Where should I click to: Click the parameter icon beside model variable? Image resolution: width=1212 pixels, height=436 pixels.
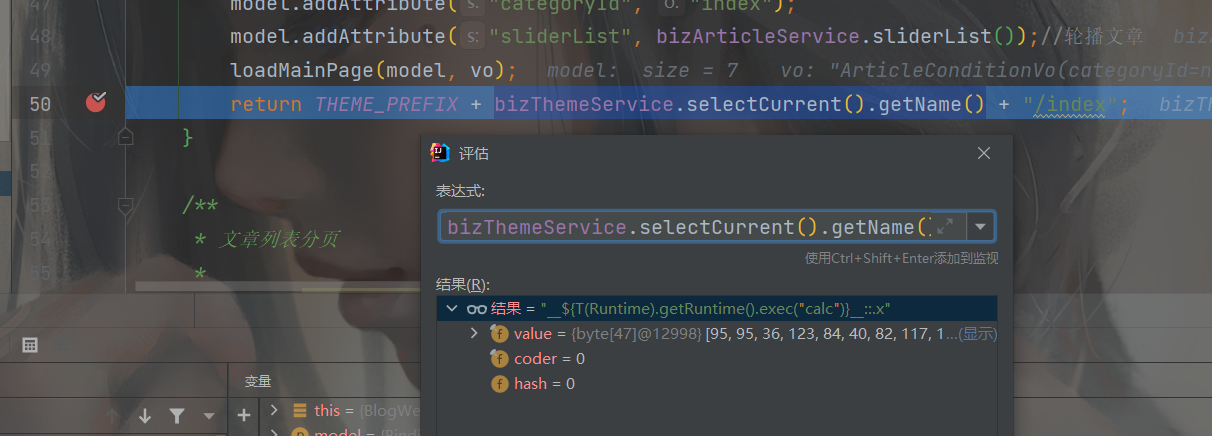pyautogui.click(x=299, y=432)
